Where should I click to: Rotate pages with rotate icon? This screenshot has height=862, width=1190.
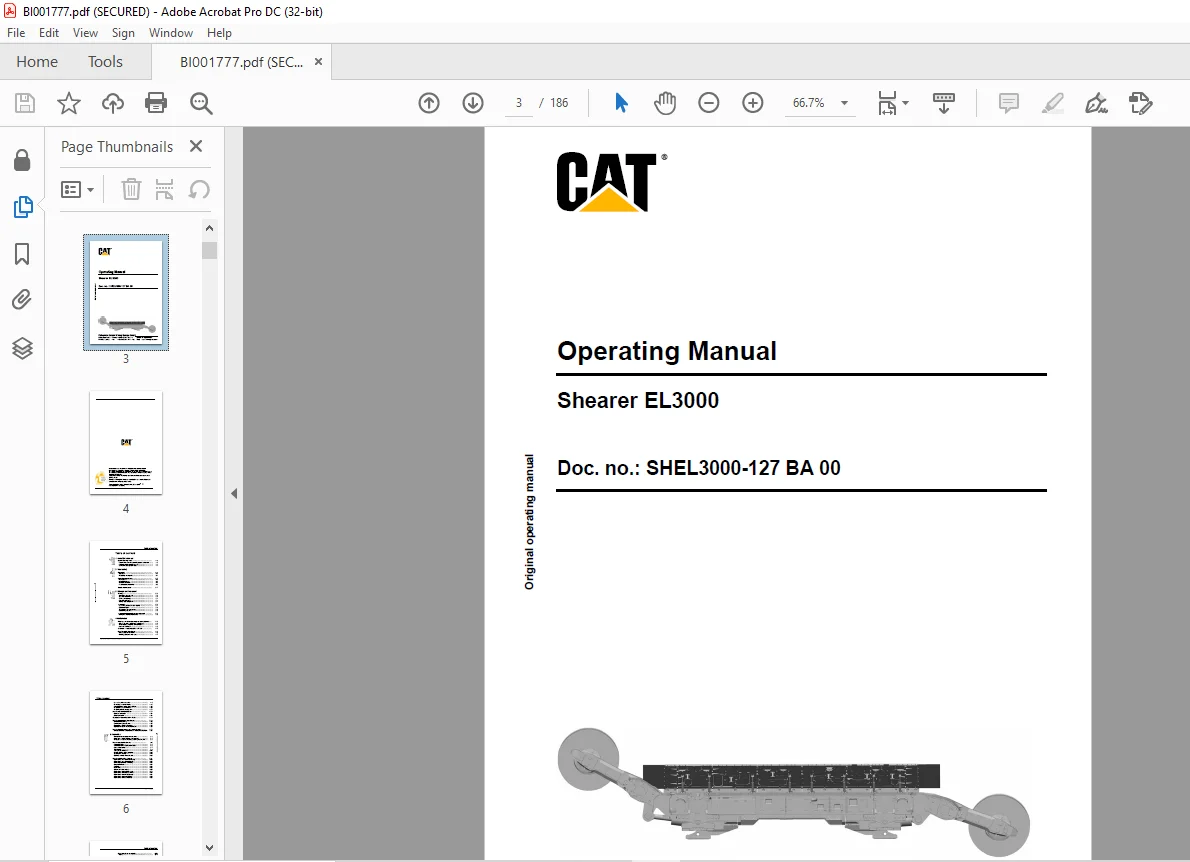(199, 189)
